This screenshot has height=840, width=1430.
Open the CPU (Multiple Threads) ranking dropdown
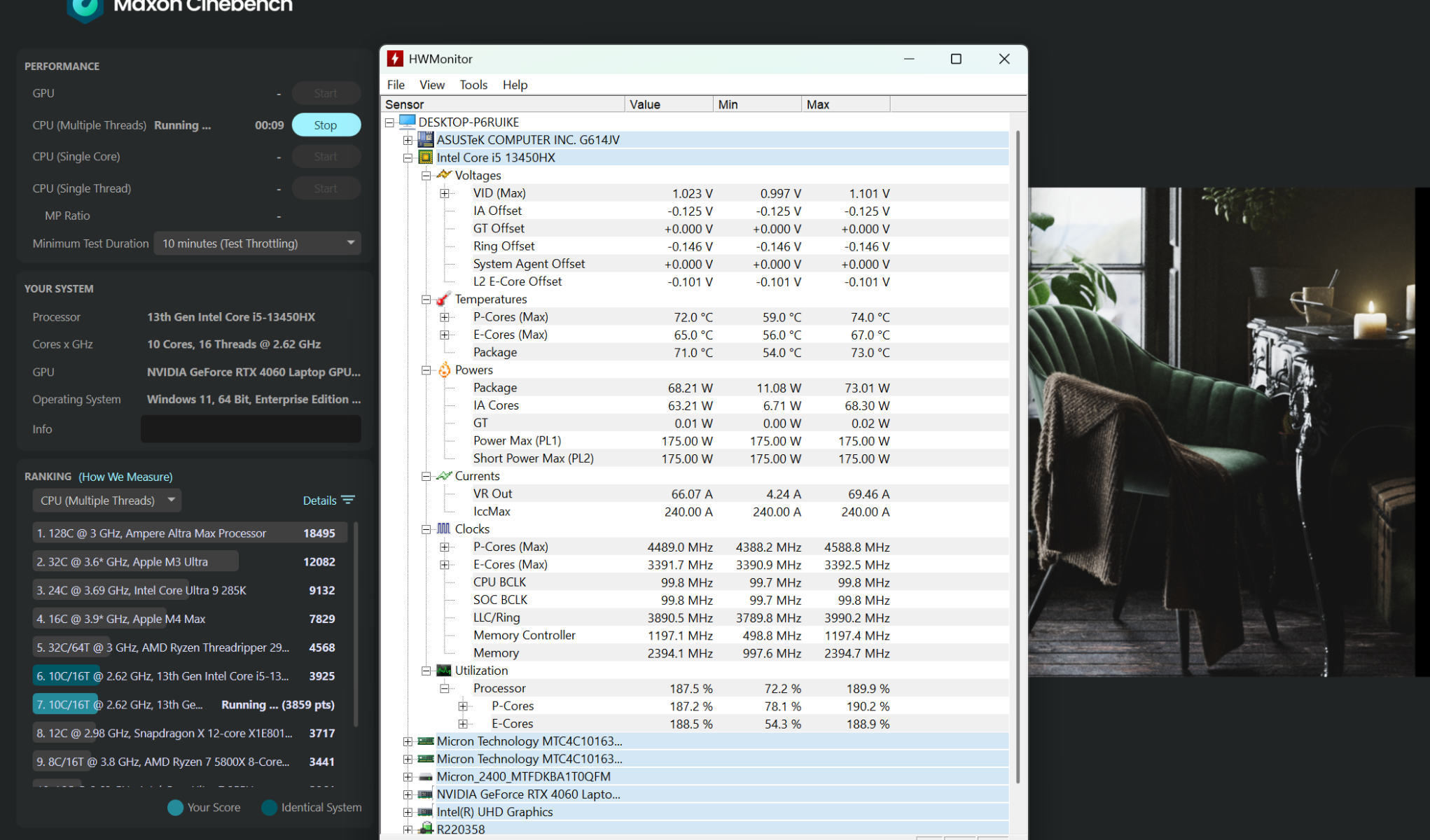point(107,500)
